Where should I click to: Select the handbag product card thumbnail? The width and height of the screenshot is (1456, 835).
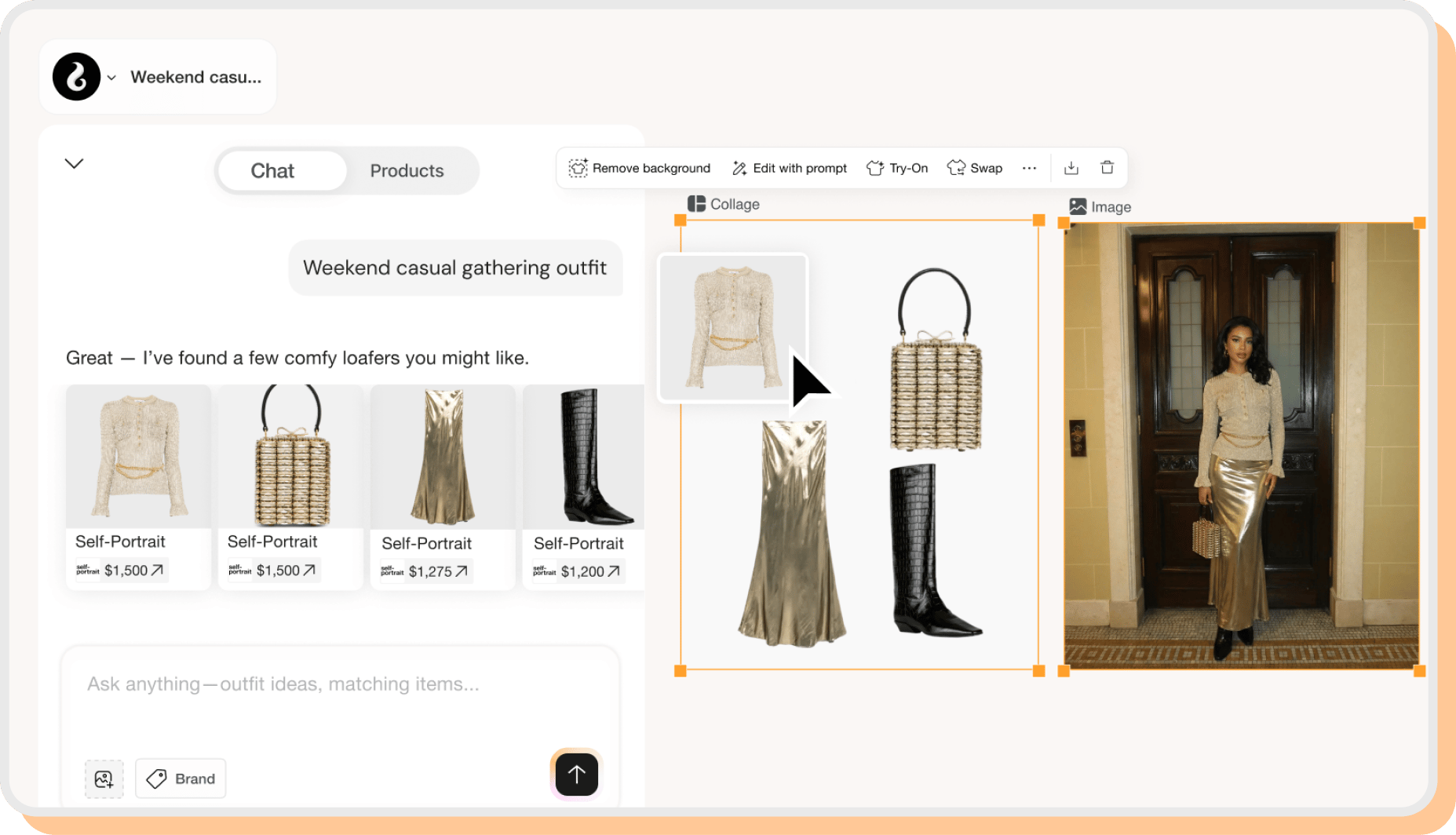tap(290, 456)
